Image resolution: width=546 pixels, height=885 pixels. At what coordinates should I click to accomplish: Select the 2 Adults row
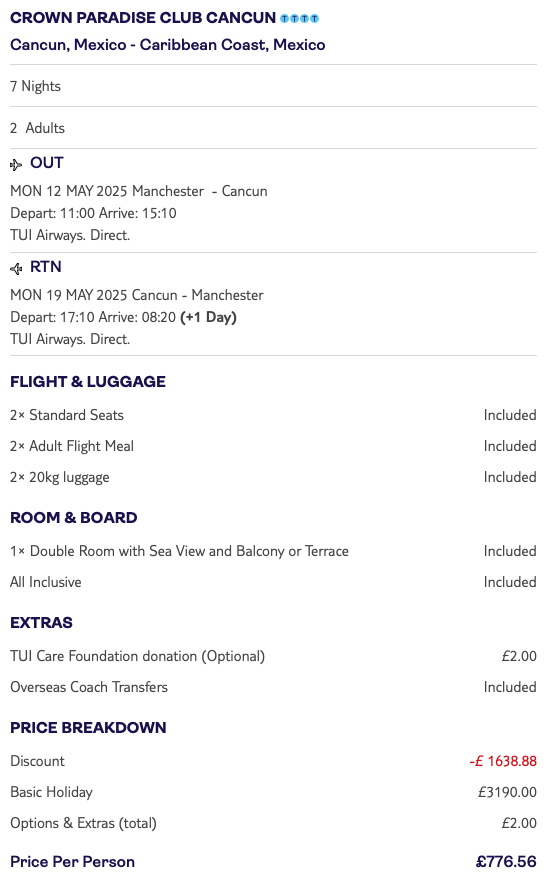coord(273,128)
